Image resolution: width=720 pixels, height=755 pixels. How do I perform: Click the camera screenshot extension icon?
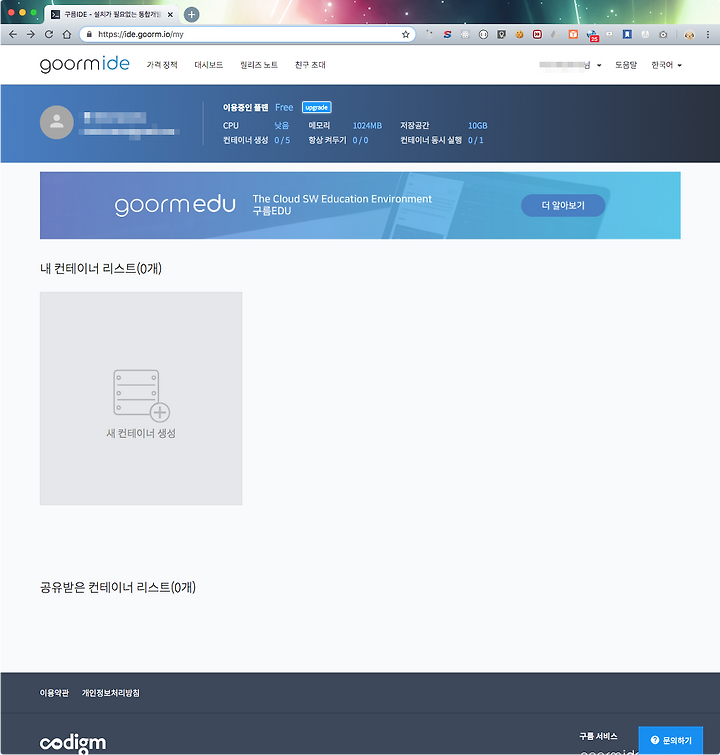[x=663, y=34]
